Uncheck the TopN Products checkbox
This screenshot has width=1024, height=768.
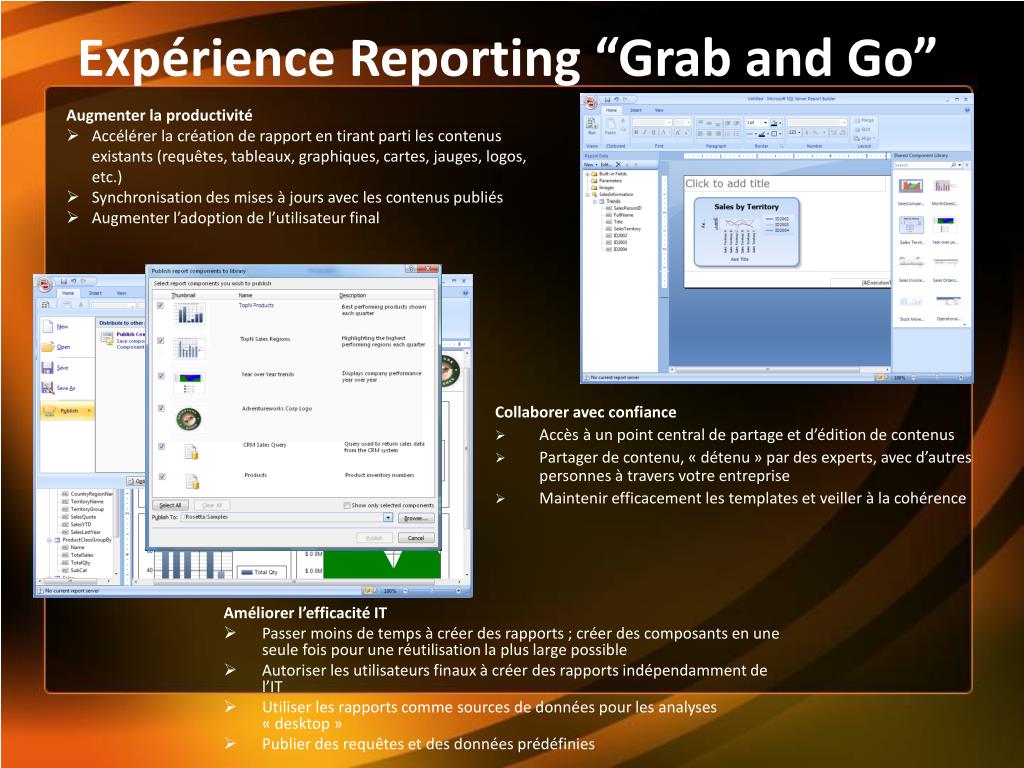click(x=160, y=305)
